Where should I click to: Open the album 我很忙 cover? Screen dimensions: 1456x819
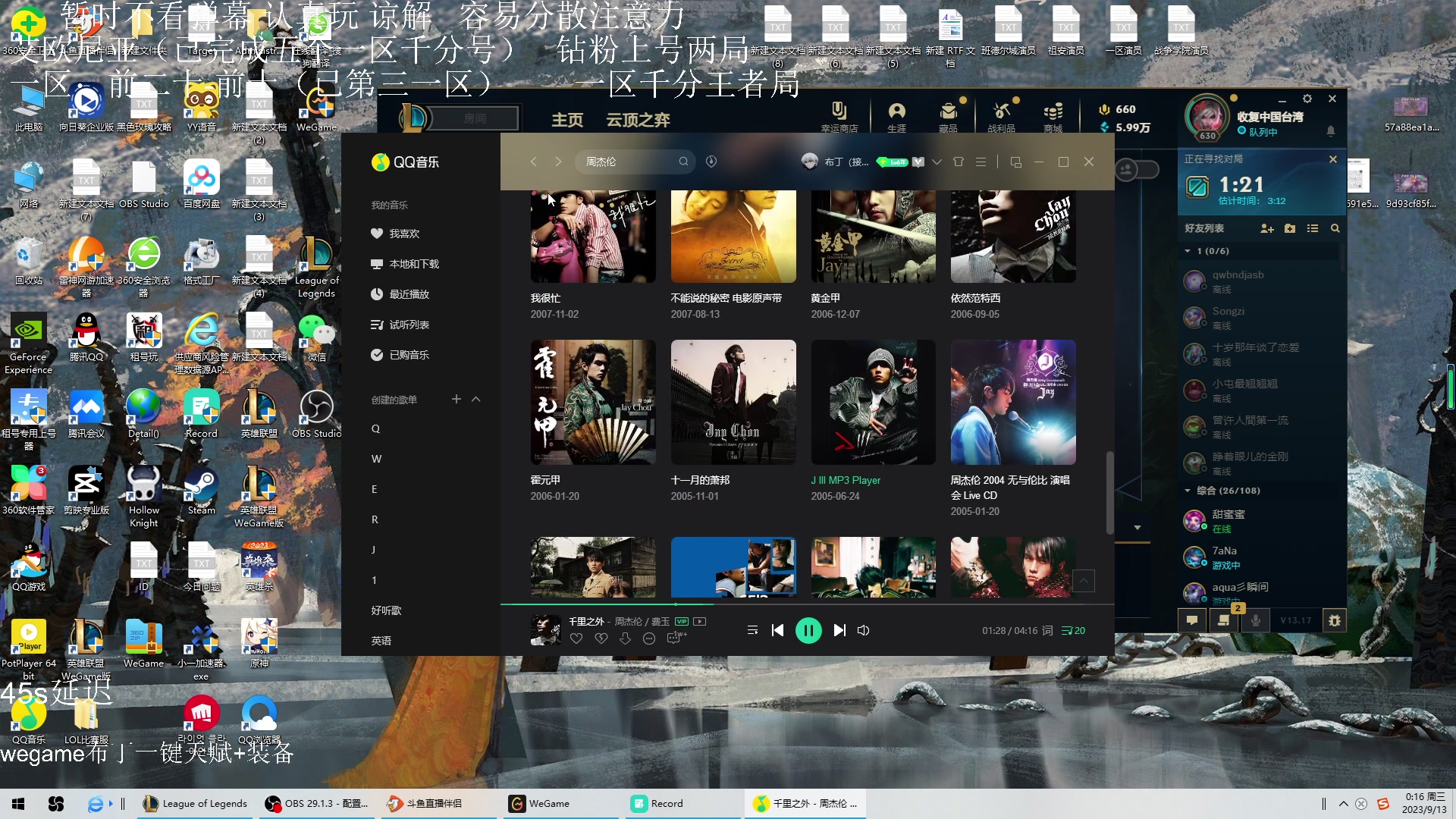click(593, 236)
